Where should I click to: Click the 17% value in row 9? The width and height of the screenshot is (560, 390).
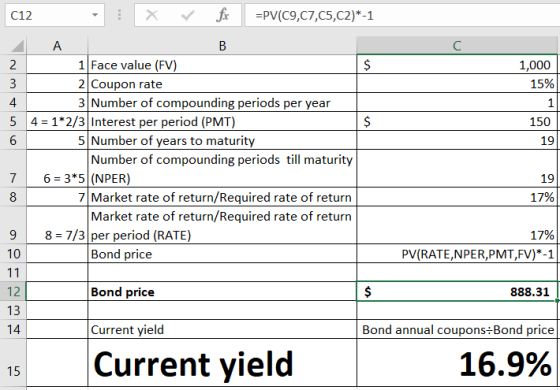coord(457,225)
